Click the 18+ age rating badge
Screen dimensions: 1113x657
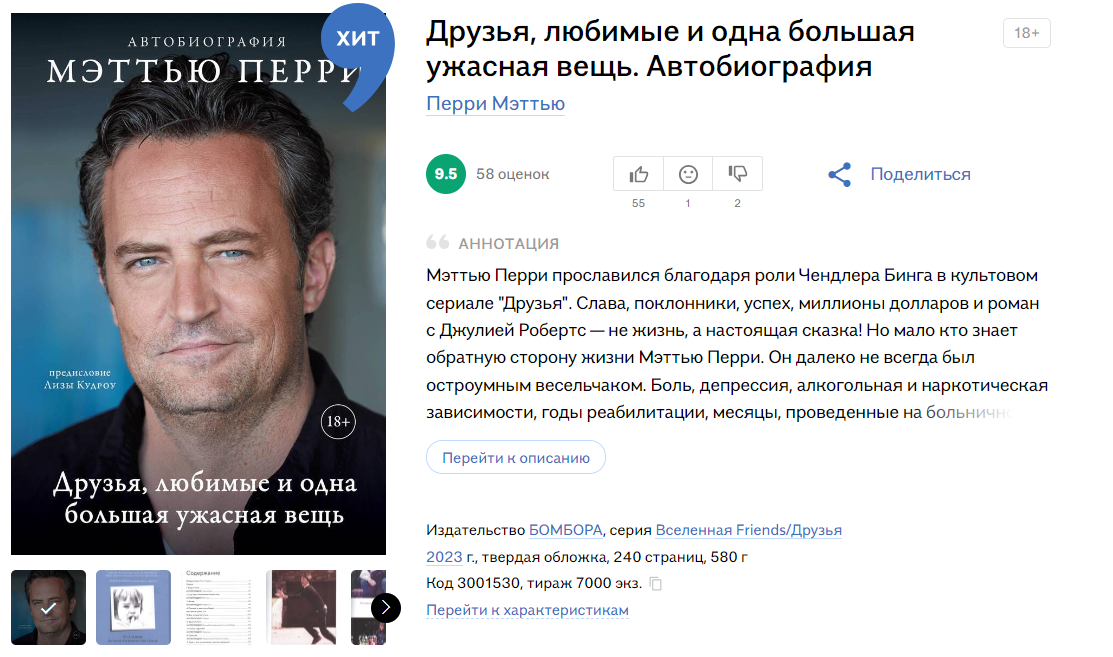(1026, 33)
